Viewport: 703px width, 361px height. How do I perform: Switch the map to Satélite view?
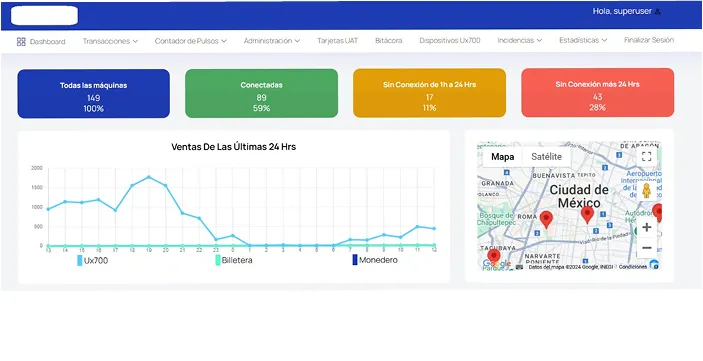point(546,157)
